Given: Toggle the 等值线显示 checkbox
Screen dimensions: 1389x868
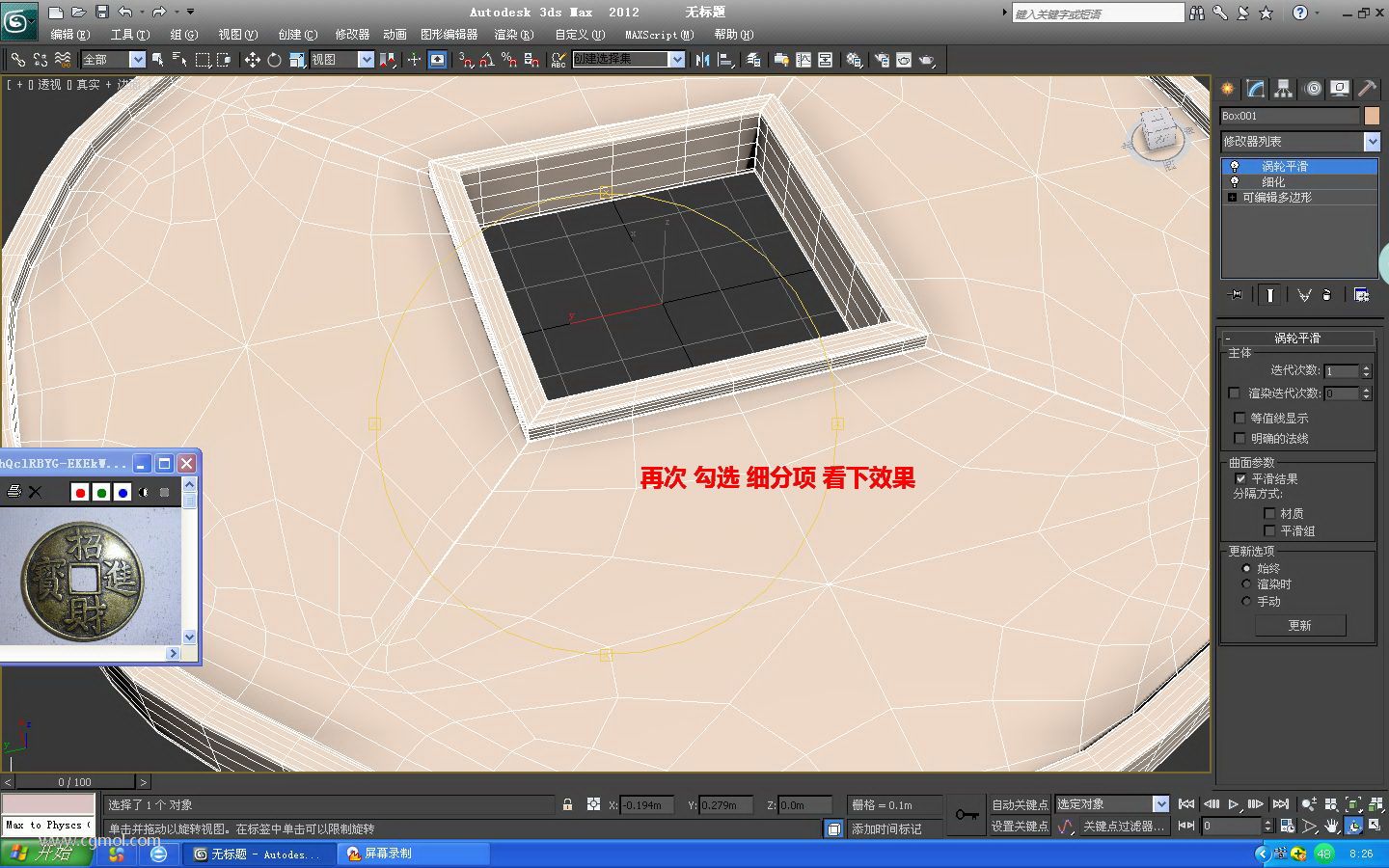Looking at the screenshot, I should point(1239,418).
